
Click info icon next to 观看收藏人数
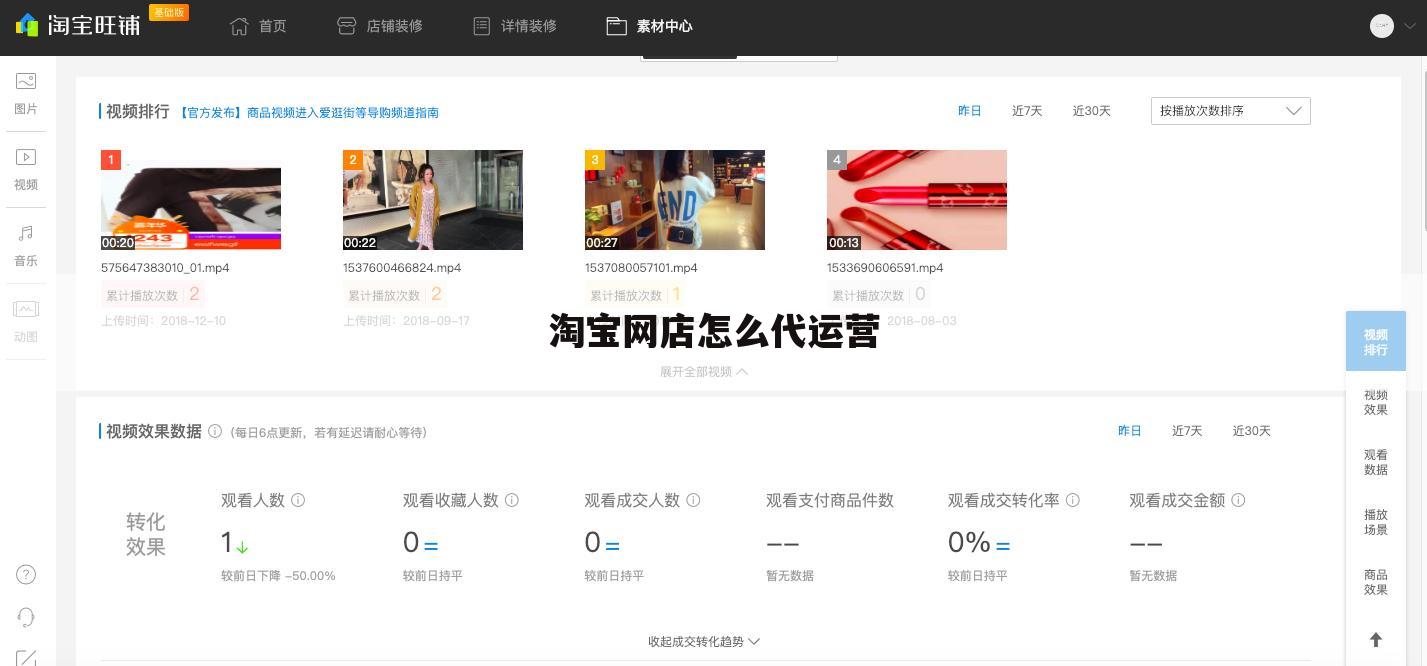coord(512,500)
